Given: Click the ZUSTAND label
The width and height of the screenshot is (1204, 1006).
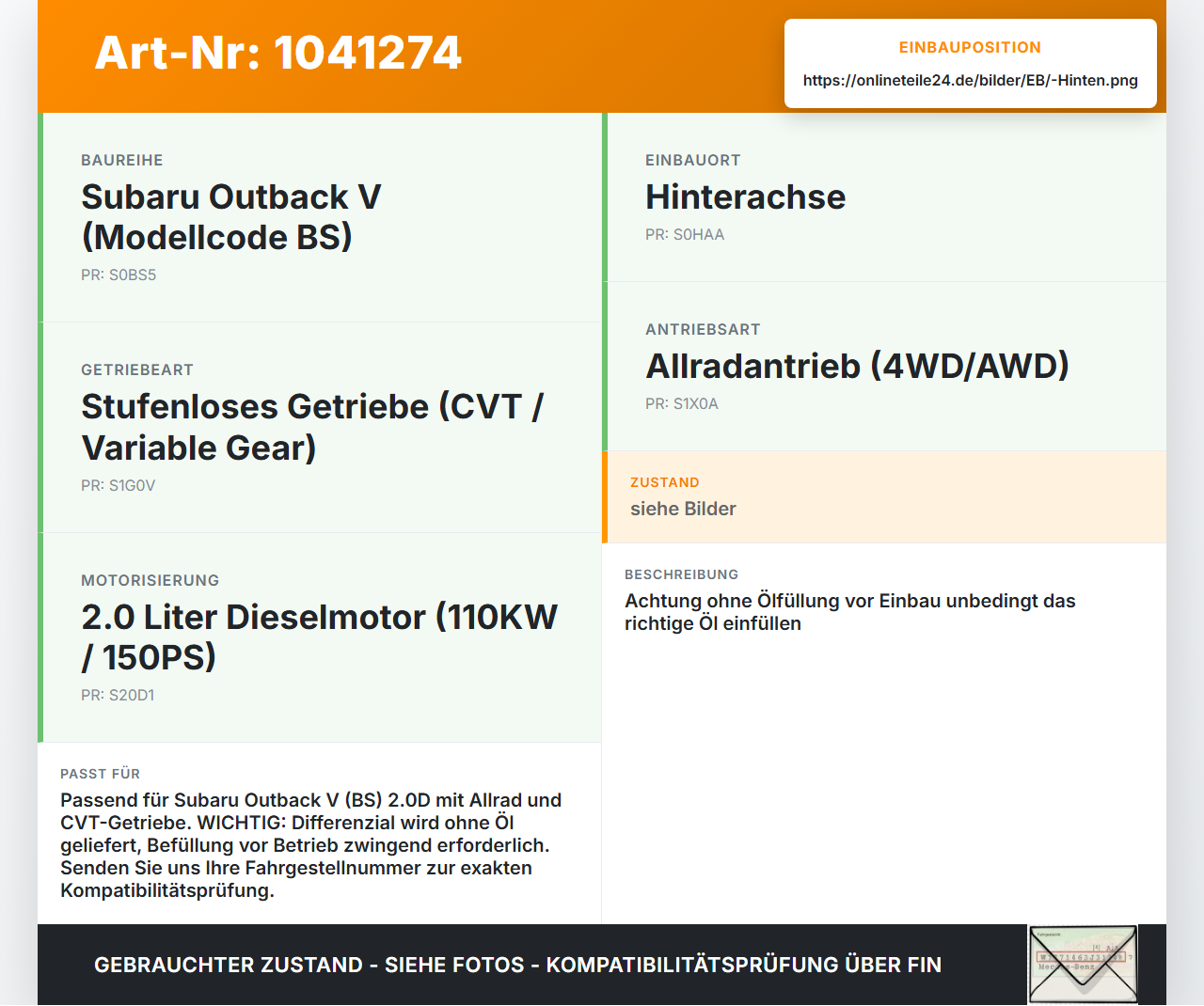Looking at the screenshot, I should coord(665,482).
